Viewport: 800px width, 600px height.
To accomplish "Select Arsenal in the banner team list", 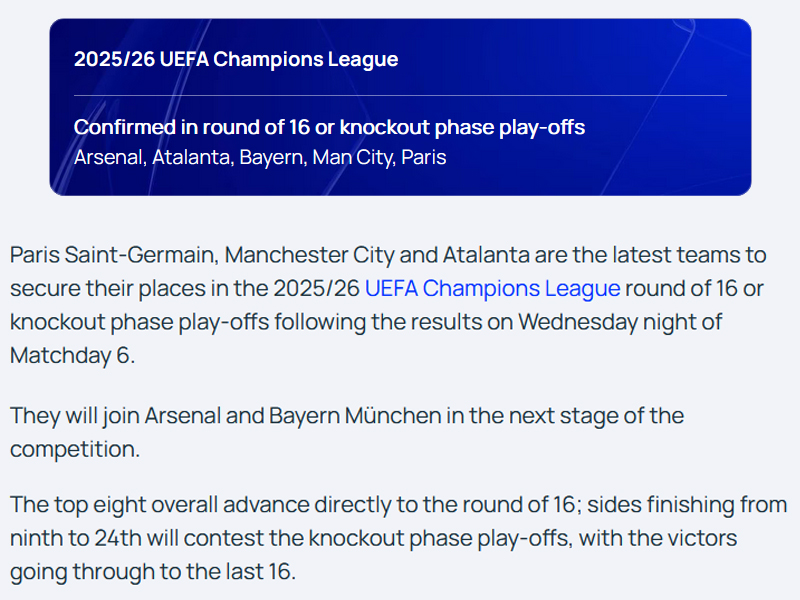I will [x=108, y=158].
